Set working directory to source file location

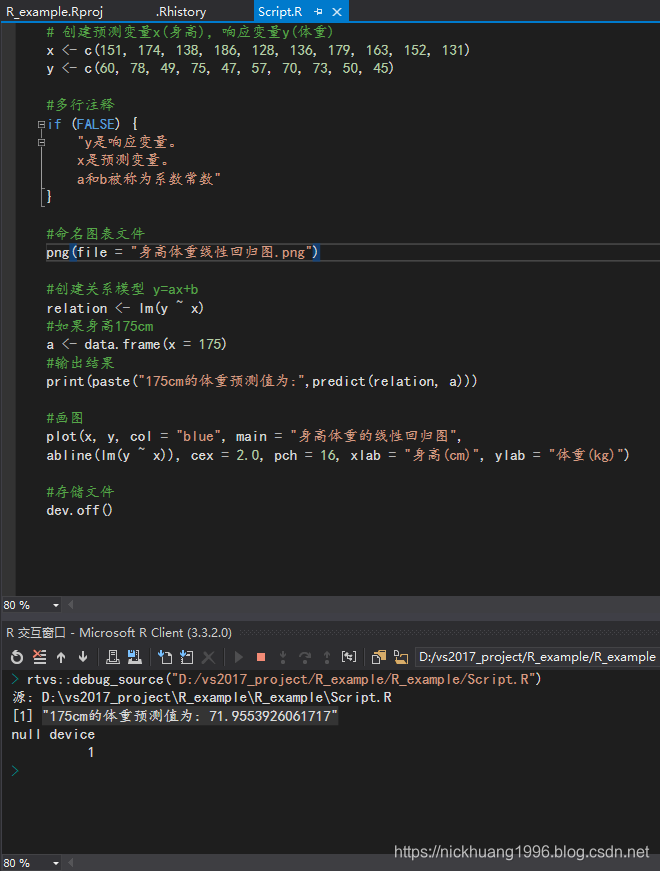click(379, 657)
